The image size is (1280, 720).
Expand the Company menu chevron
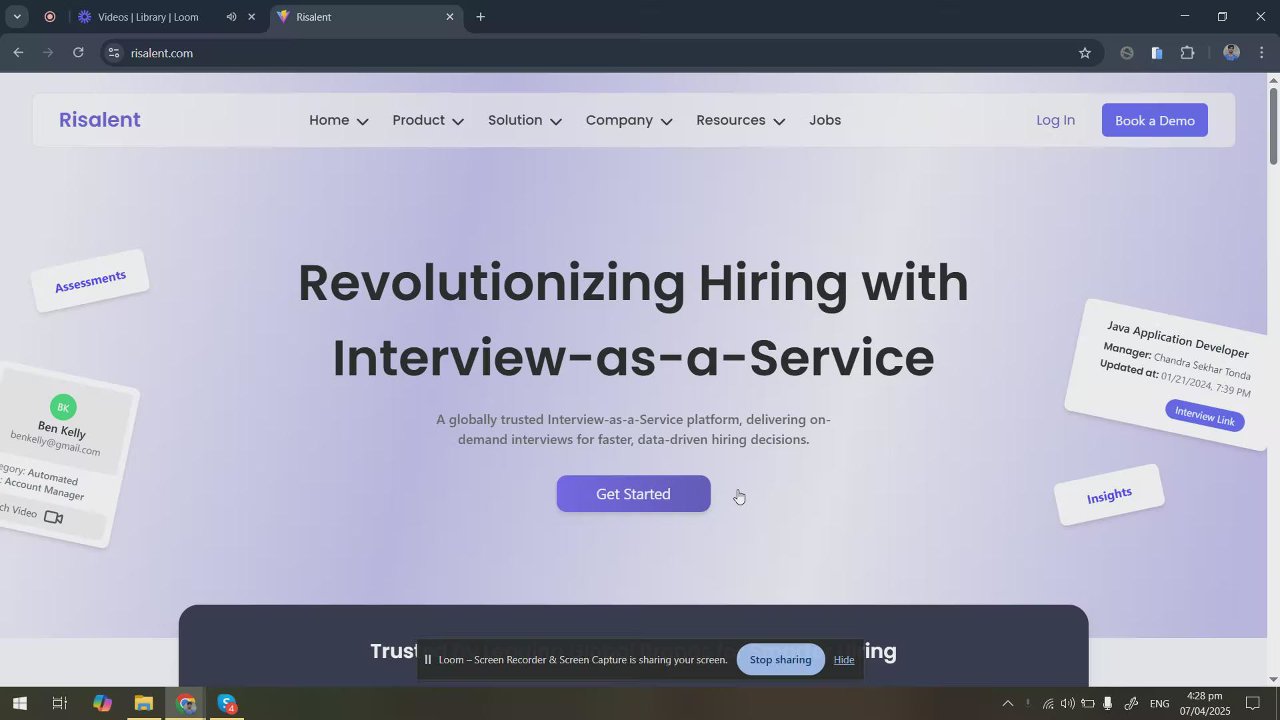(x=666, y=121)
